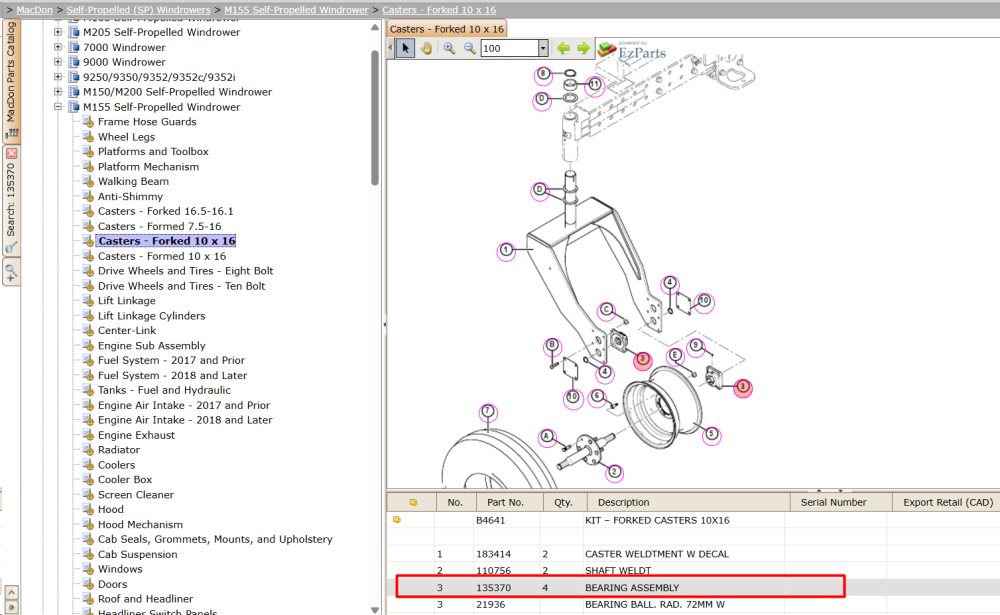Open Roof and Headliner page
Screen dimensions: 1000x615
[x=145, y=599]
